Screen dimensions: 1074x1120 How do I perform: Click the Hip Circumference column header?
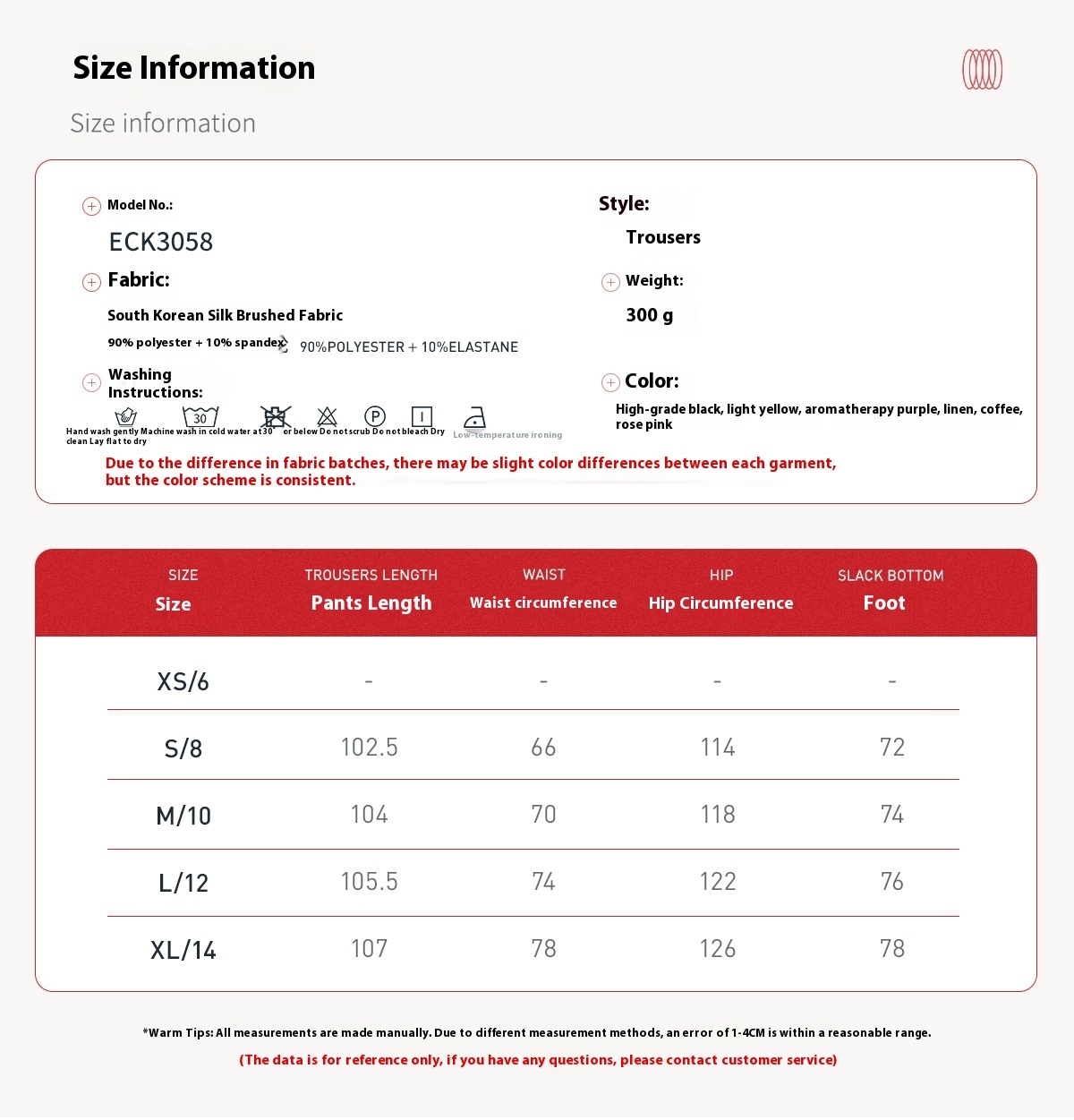[720, 603]
